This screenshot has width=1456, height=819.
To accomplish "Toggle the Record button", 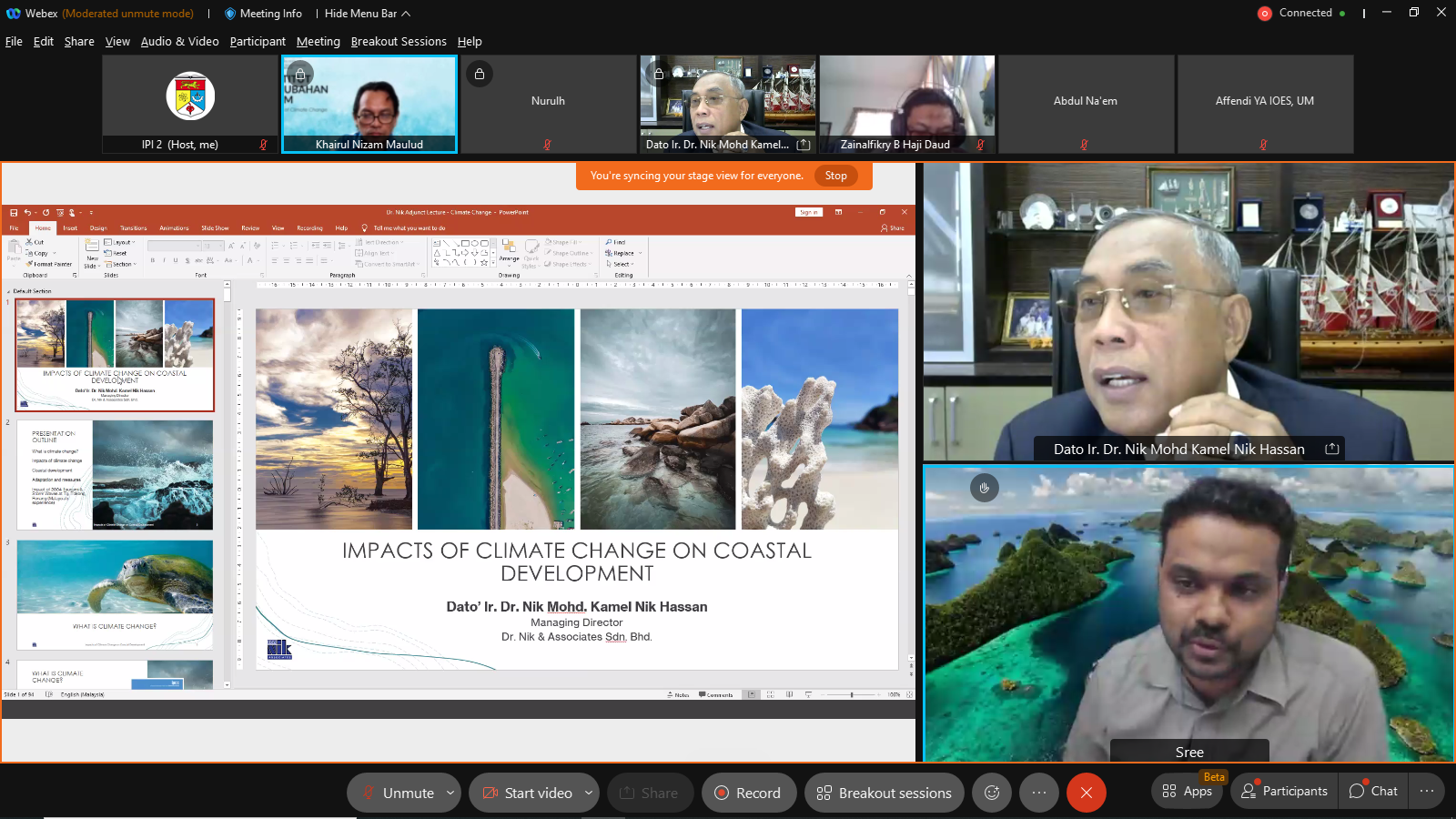I will pos(749,793).
